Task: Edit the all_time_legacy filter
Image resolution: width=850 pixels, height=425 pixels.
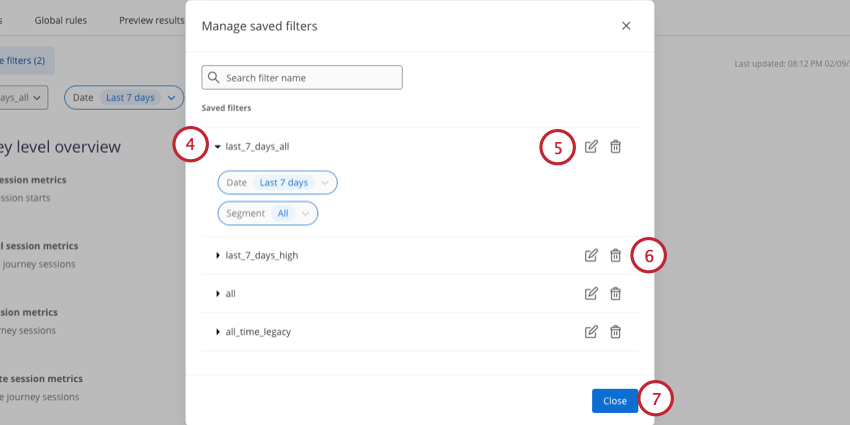Action: [591, 332]
